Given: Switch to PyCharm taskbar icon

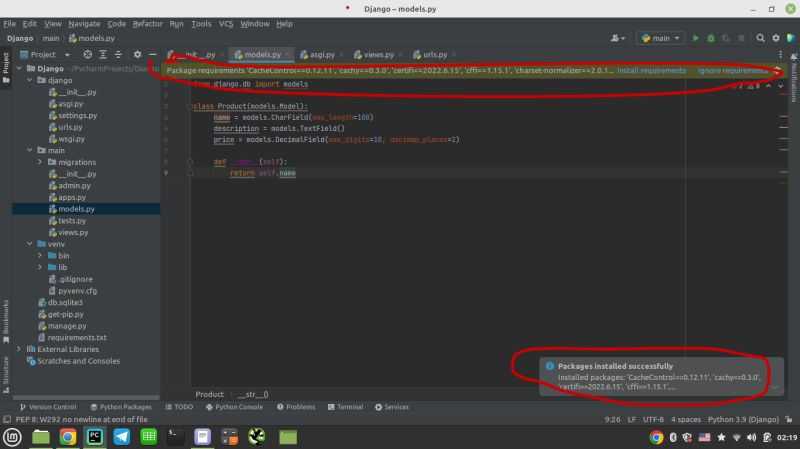Looking at the screenshot, I should 94,437.
